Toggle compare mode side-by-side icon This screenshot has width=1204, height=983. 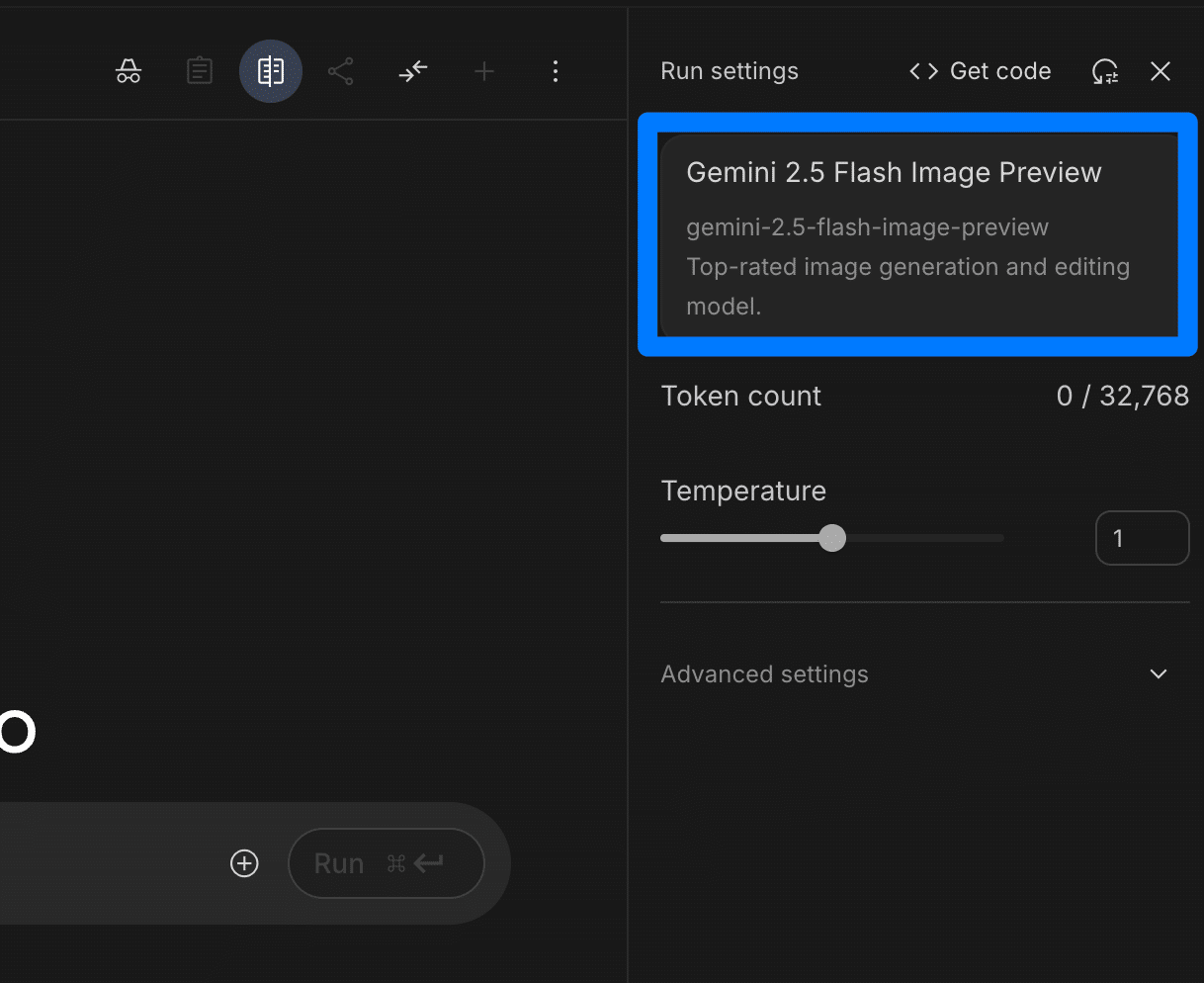point(271,71)
